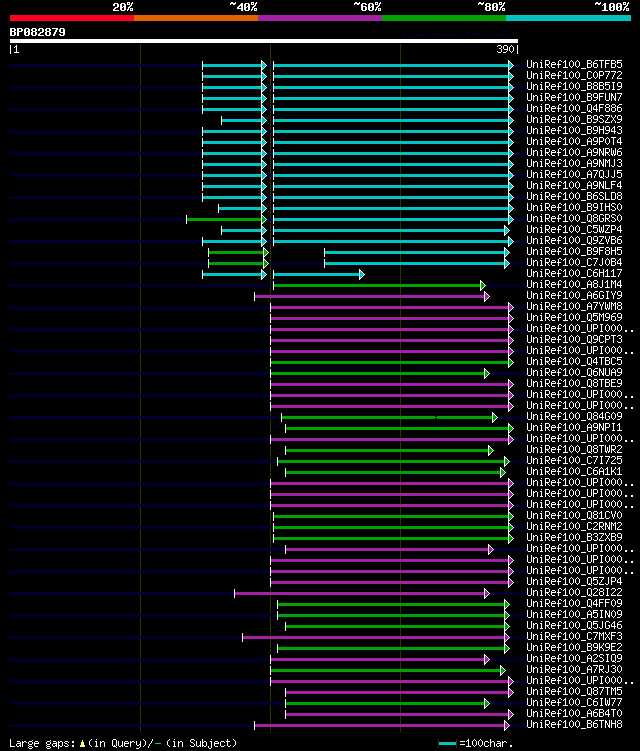Select subject UniRef100_C6H117
The height and width of the screenshot is (751, 640).
click(574, 274)
